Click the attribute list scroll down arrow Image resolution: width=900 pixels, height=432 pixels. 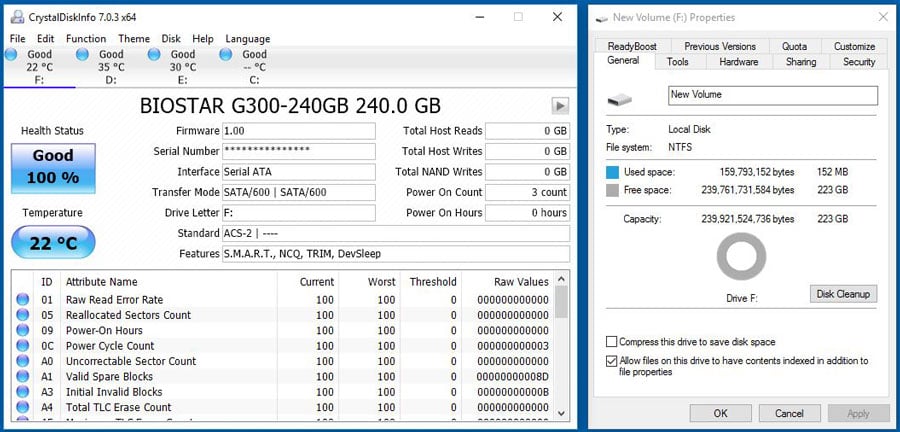coord(561,413)
